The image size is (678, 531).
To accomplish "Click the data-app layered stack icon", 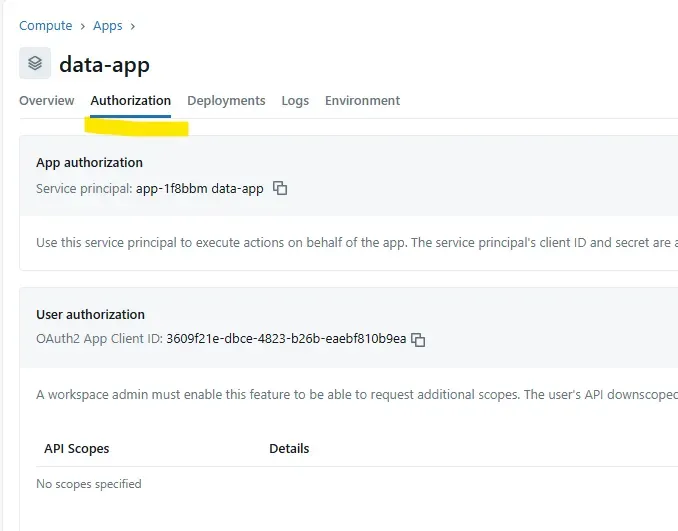I will (35, 64).
